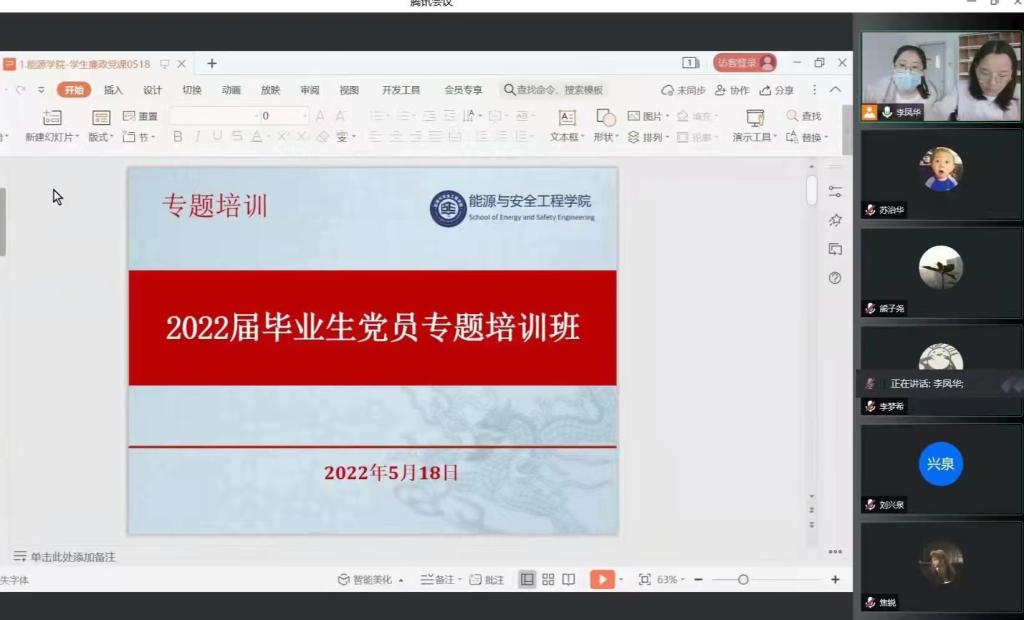Click the Smart Beautify (智能美化) button

tap(370, 579)
